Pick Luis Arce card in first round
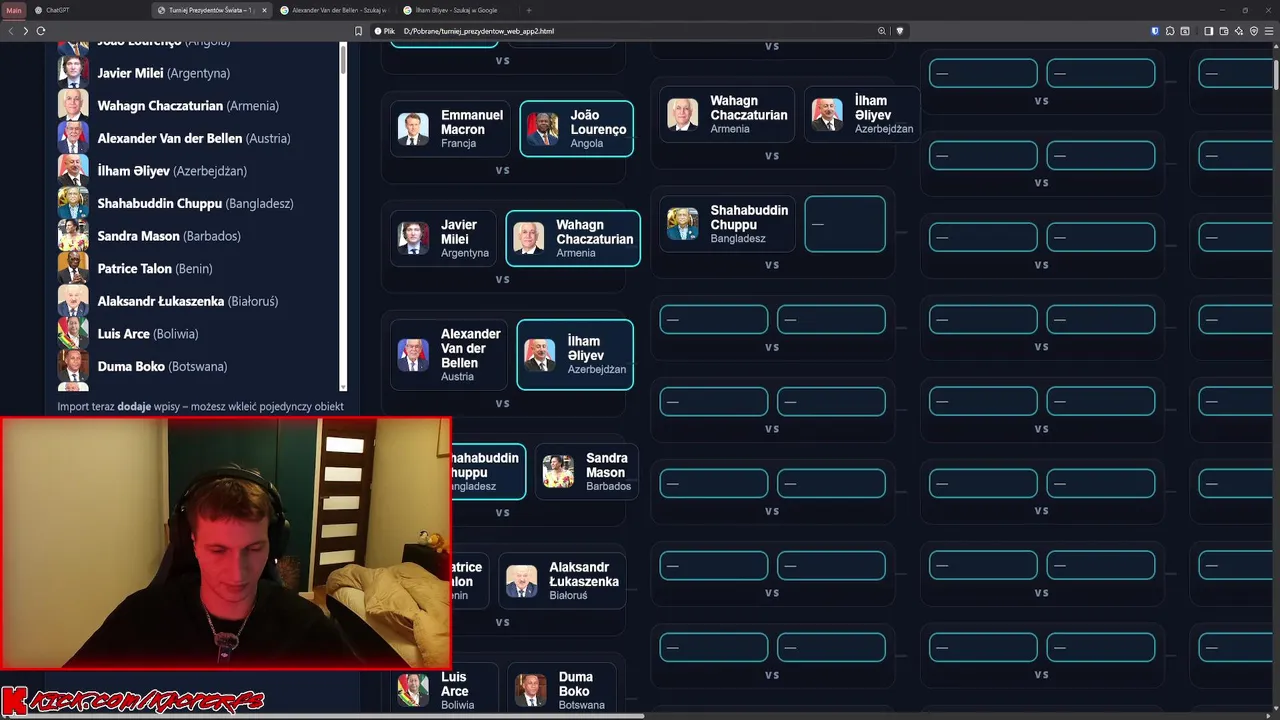This screenshot has width=1280, height=720. (x=444, y=690)
